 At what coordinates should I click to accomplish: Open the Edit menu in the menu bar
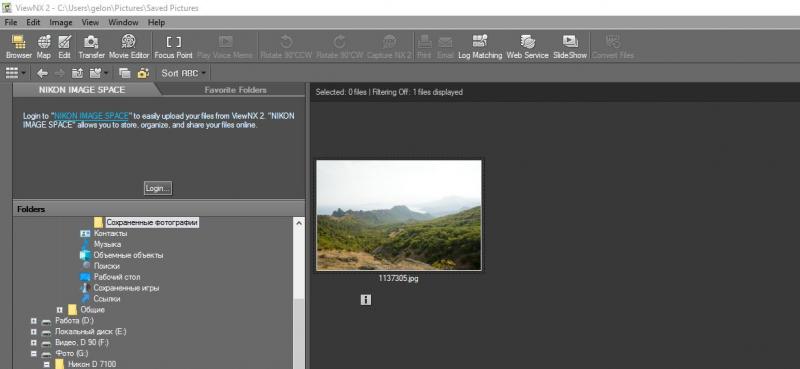pyautogui.click(x=33, y=22)
